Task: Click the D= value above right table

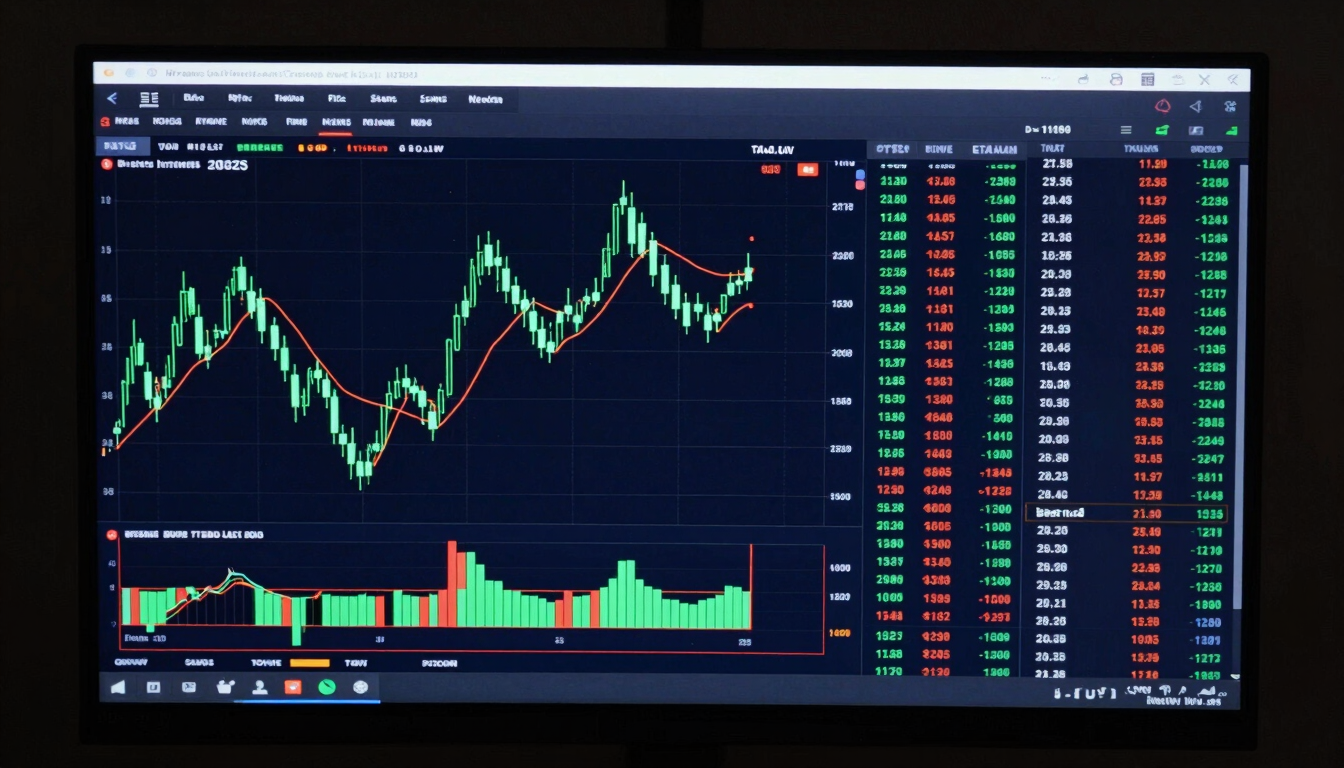Action: point(1048,130)
